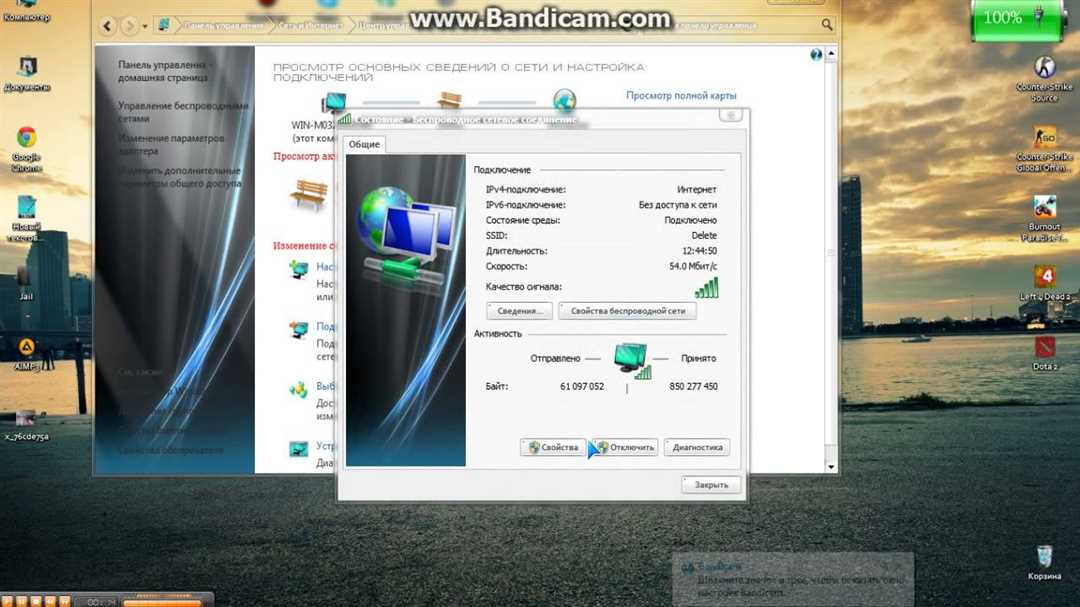Image resolution: width=1080 pixels, height=607 pixels.
Task: Click the orange player progress bar
Action: 162,602
